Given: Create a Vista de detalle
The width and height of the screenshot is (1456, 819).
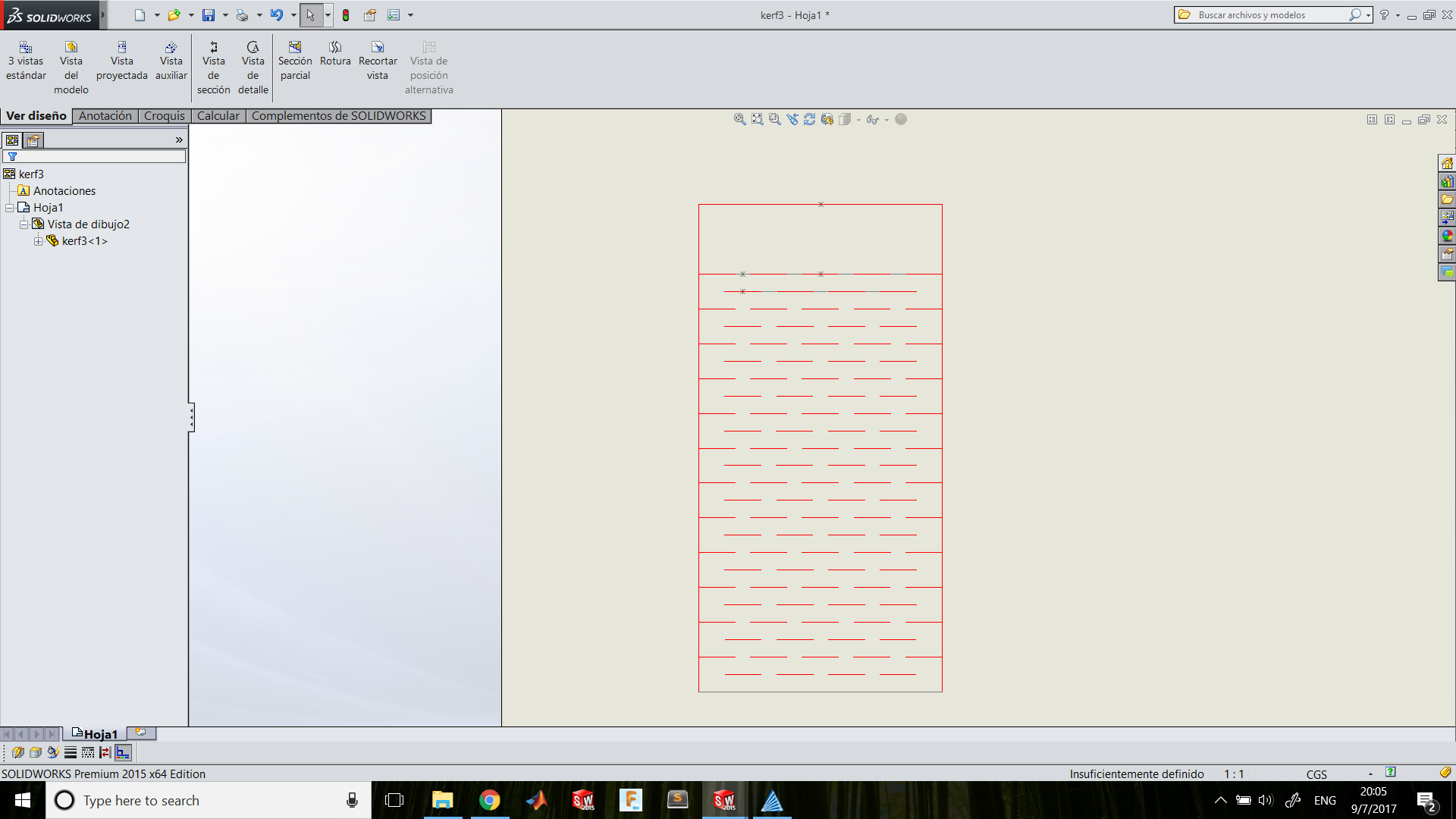Looking at the screenshot, I should (253, 68).
